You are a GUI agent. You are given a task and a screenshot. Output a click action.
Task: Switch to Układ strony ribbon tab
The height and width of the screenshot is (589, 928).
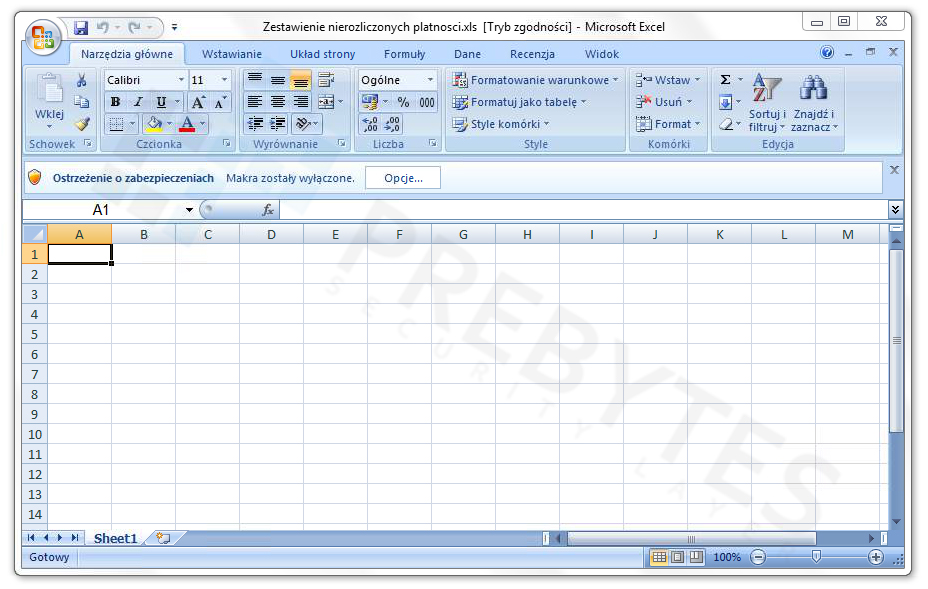(x=323, y=54)
